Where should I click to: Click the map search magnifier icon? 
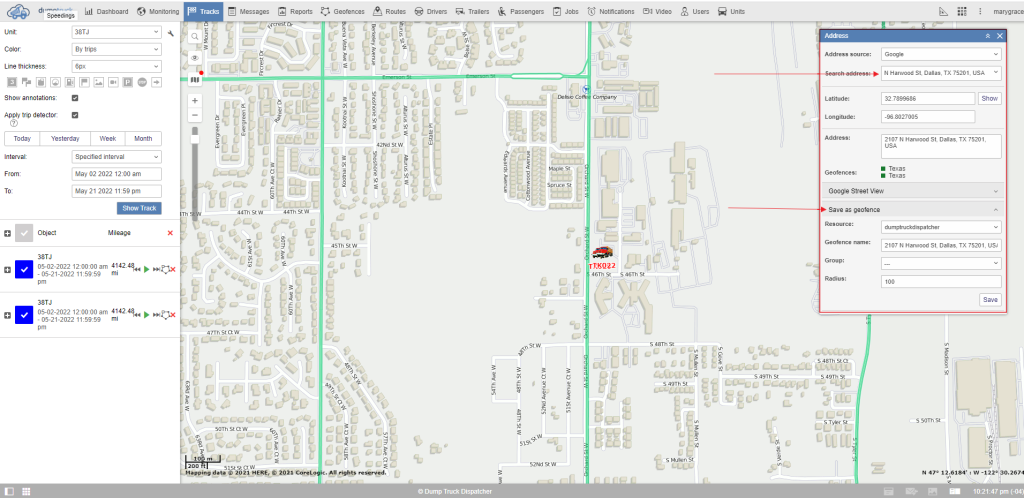[x=195, y=35]
